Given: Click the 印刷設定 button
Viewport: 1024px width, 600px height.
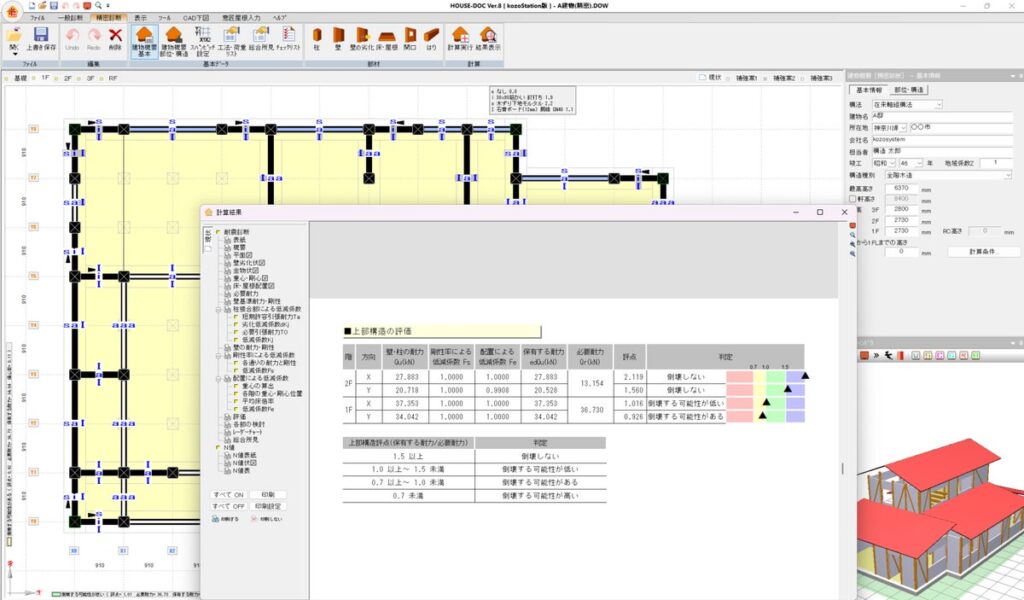Looking at the screenshot, I should tap(268, 506).
